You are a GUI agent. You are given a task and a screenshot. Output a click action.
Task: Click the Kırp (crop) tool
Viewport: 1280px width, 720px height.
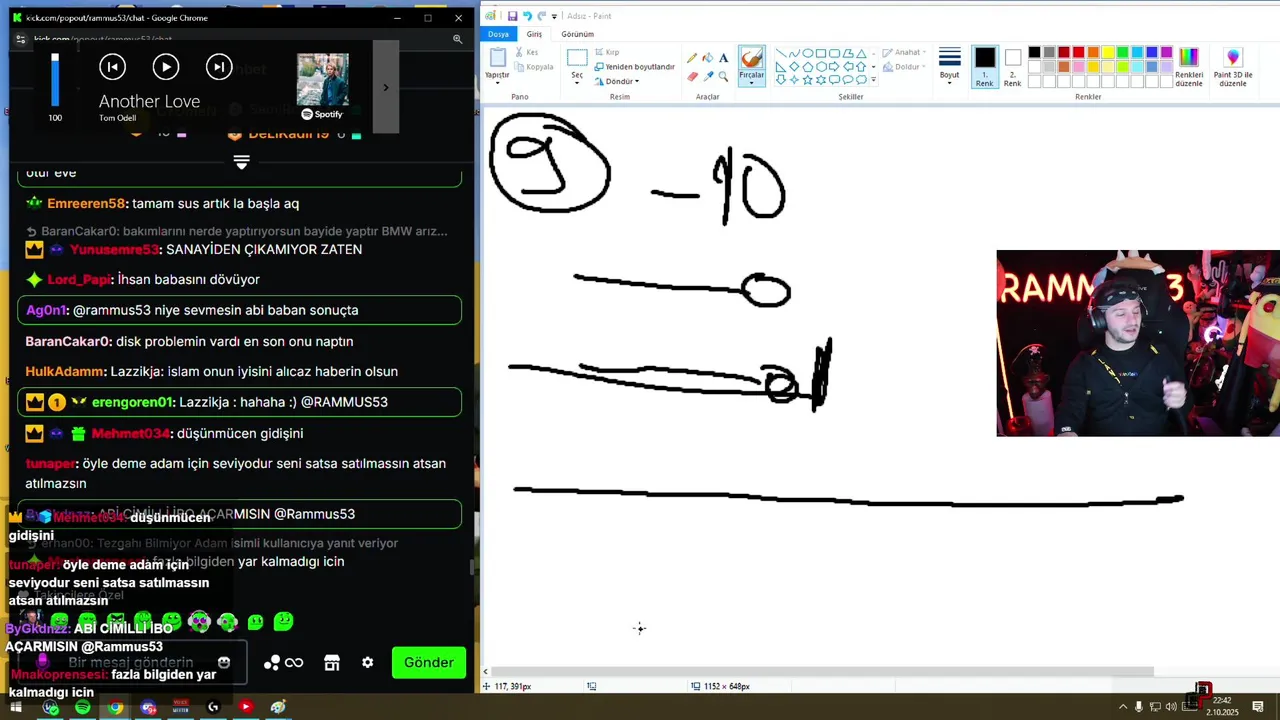(607, 52)
